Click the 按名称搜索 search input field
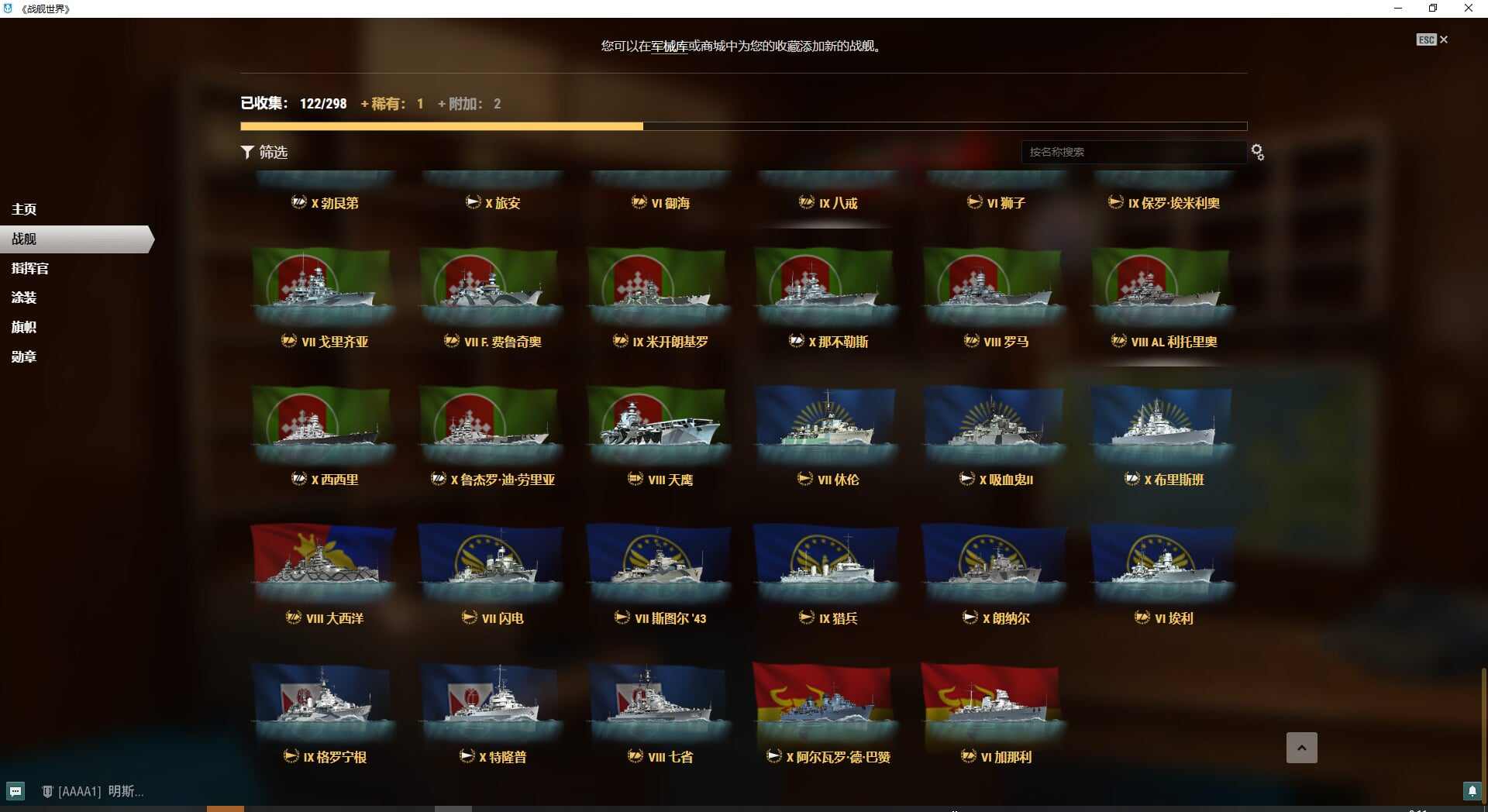 [x=1134, y=152]
